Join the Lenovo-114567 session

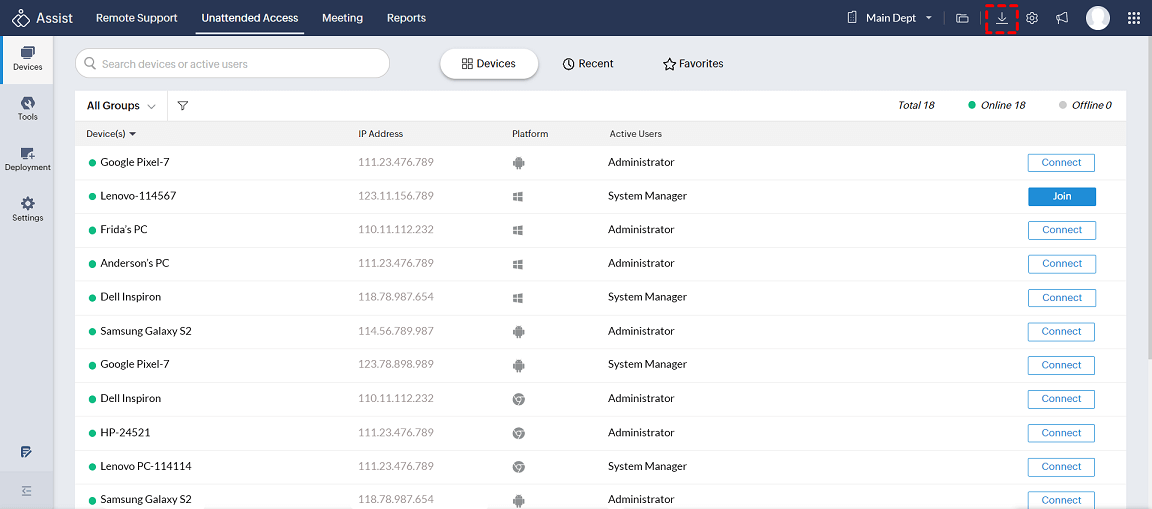point(1061,196)
